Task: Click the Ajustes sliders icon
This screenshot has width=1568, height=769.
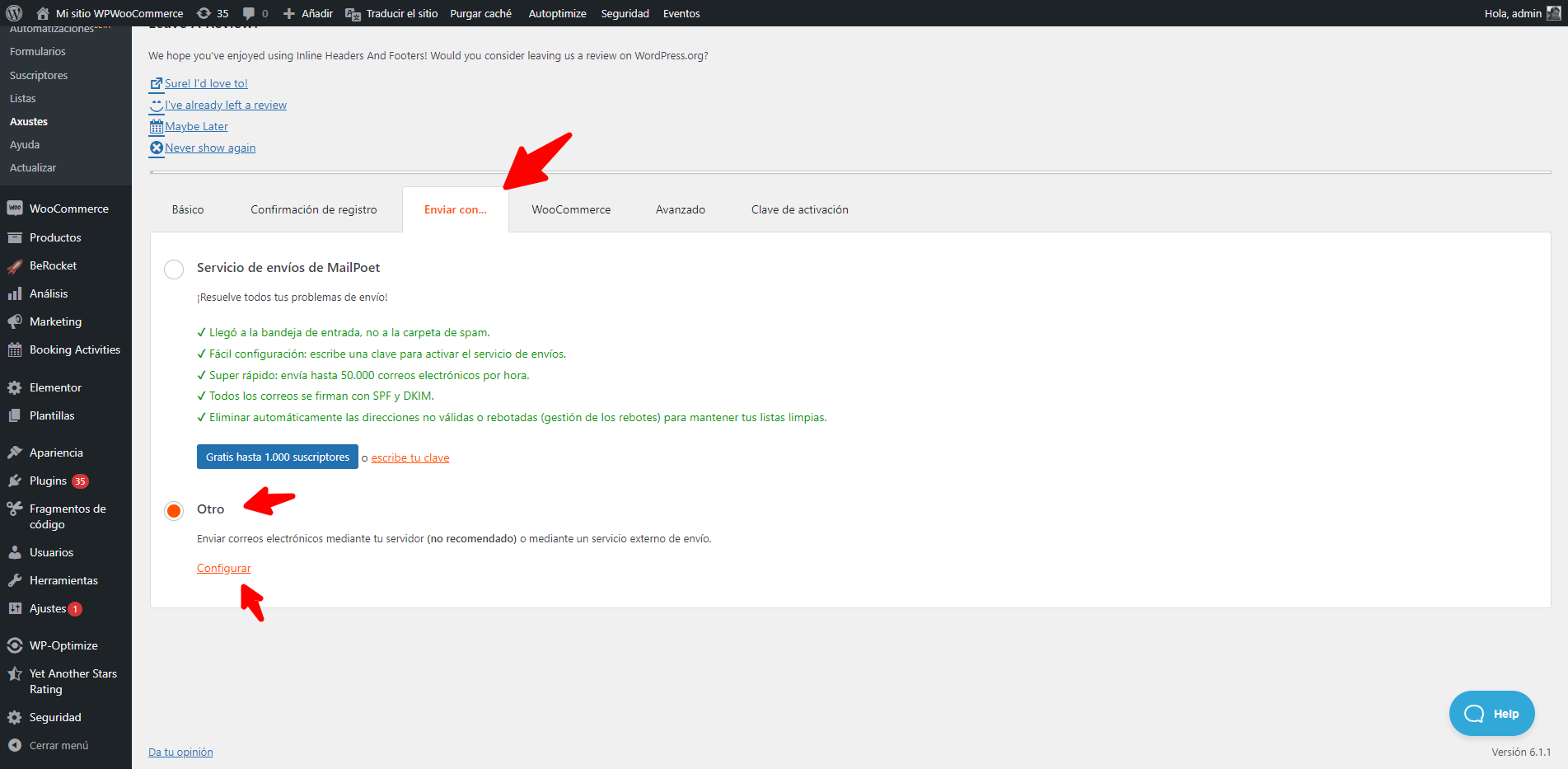Action: 15,608
